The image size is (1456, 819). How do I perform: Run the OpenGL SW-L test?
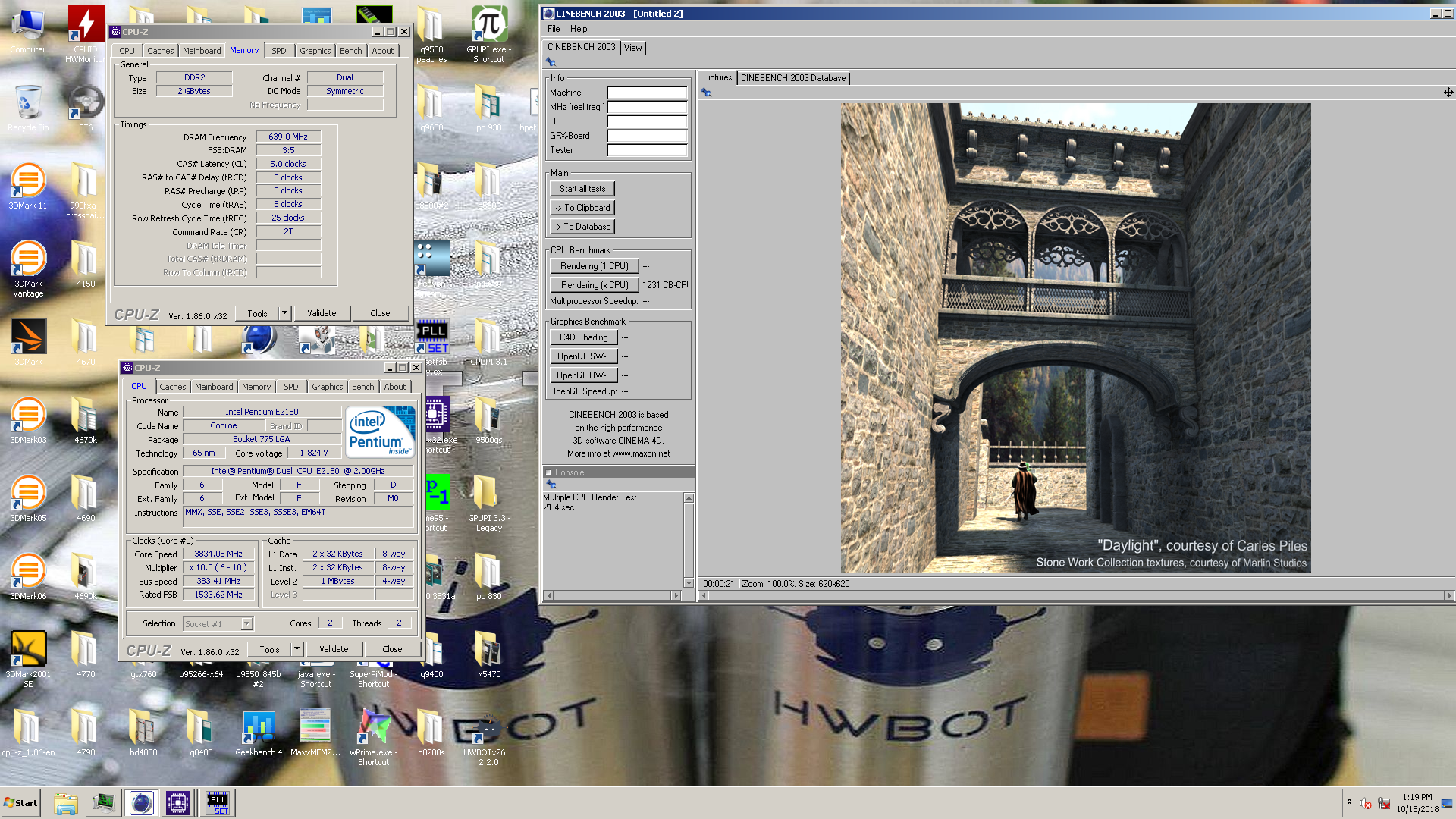click(583, 356)
